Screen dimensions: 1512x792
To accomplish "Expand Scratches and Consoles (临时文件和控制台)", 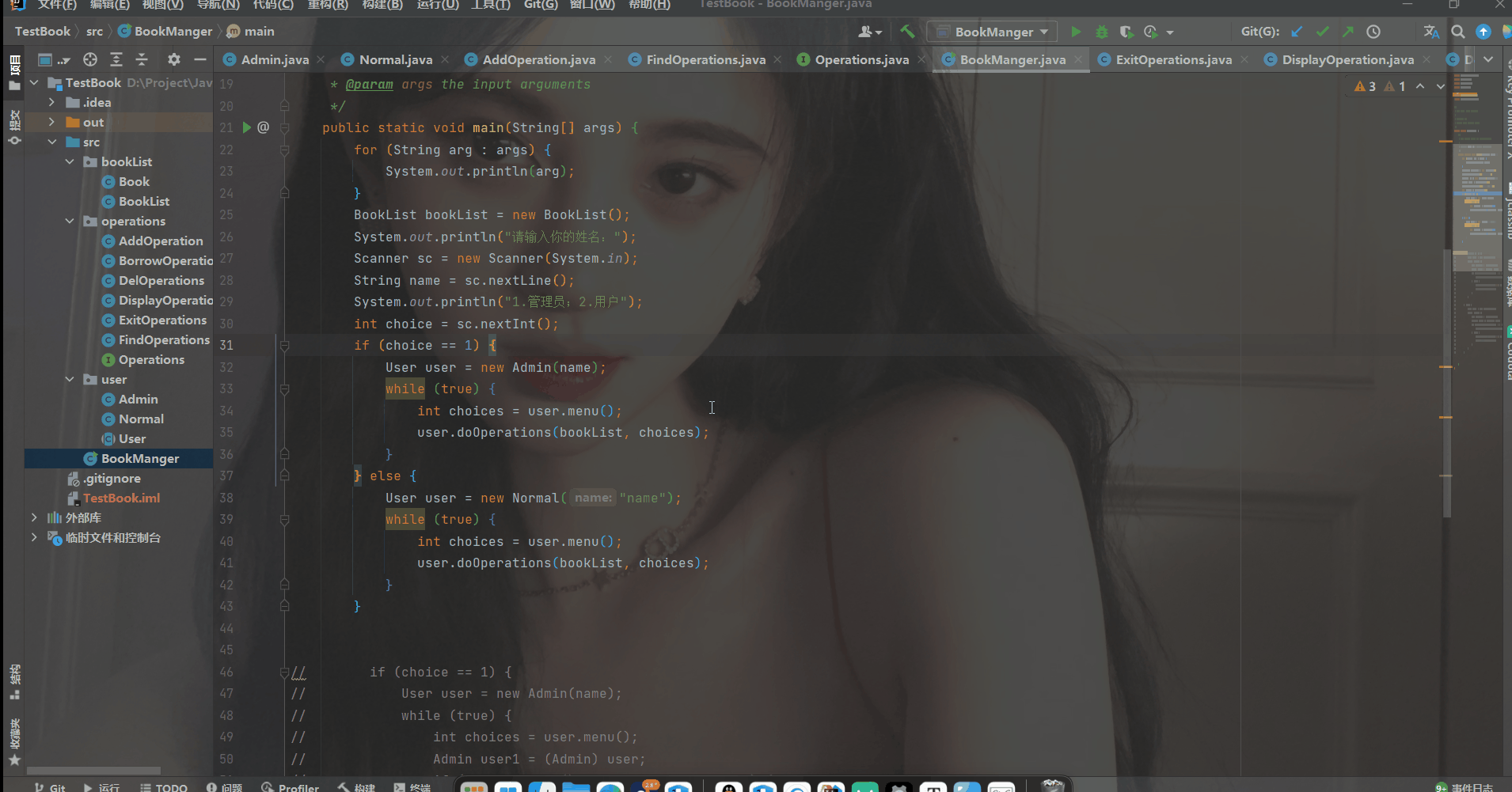I will pos(34,537).
